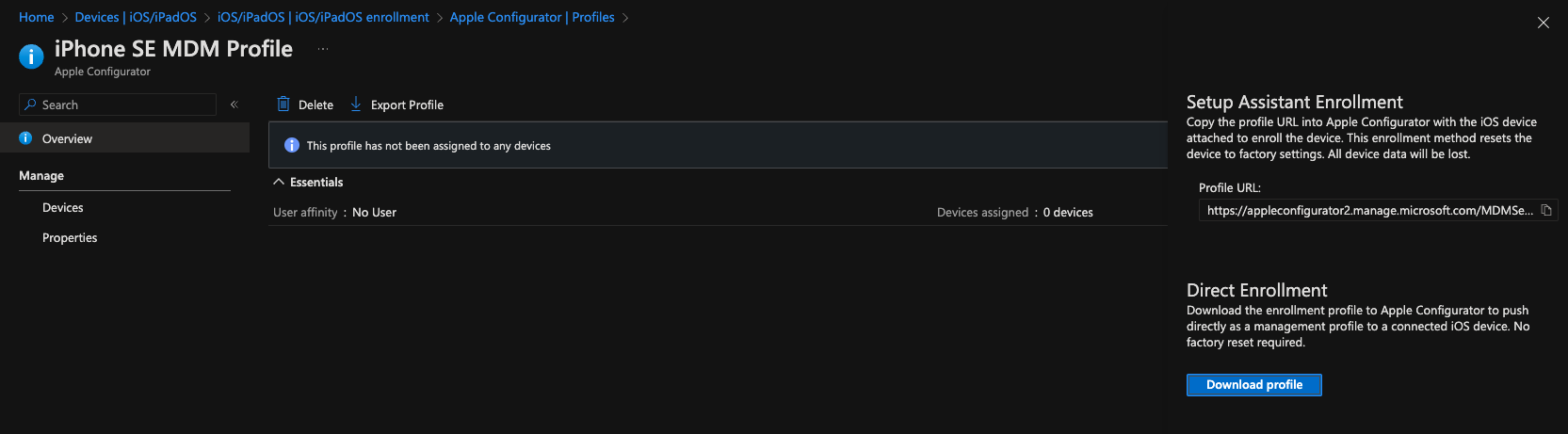Navigate to Apple Configurator | Profiles breadcrumb
Viewport: 1568px width, 434px height.
(532, 17)
